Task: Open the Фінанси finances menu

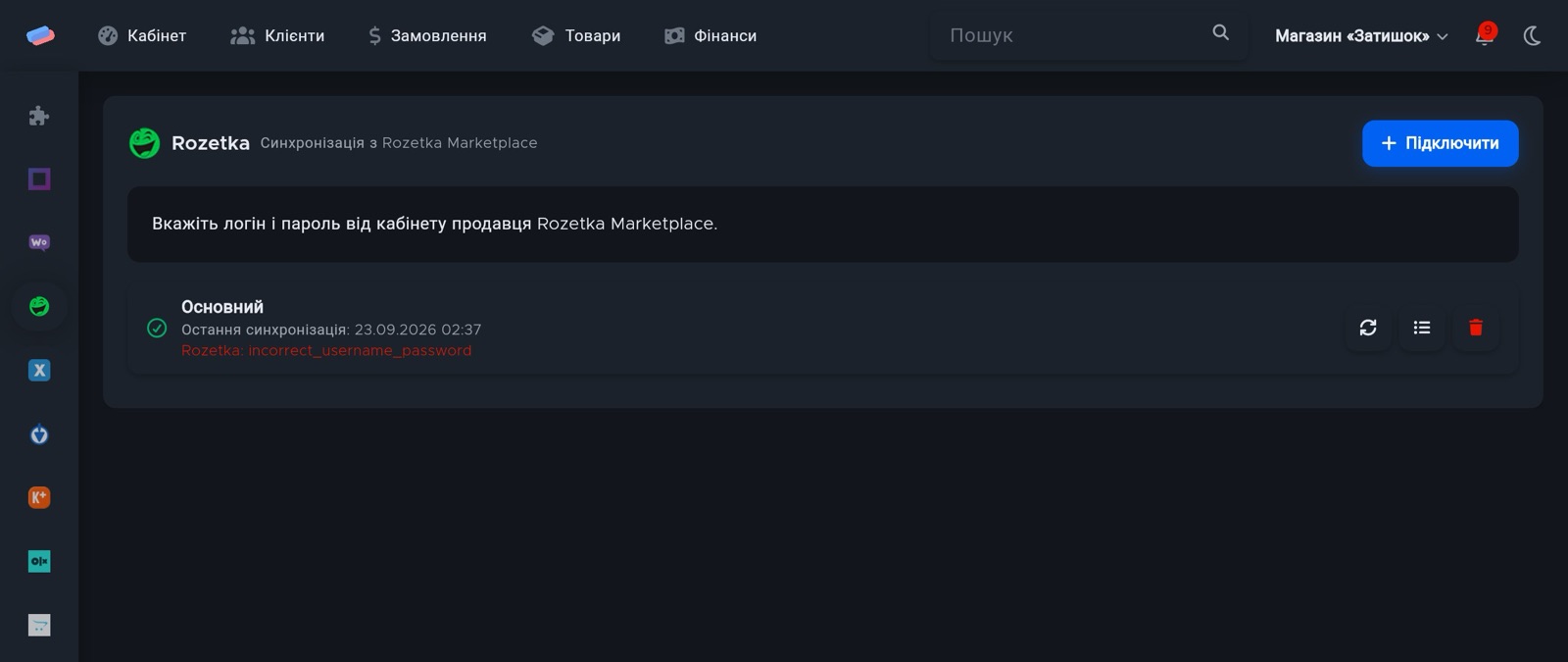Action: click(710, 35)
